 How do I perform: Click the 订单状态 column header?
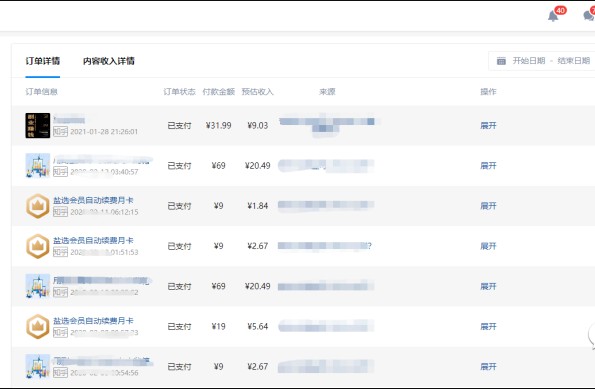coord(179,91)
